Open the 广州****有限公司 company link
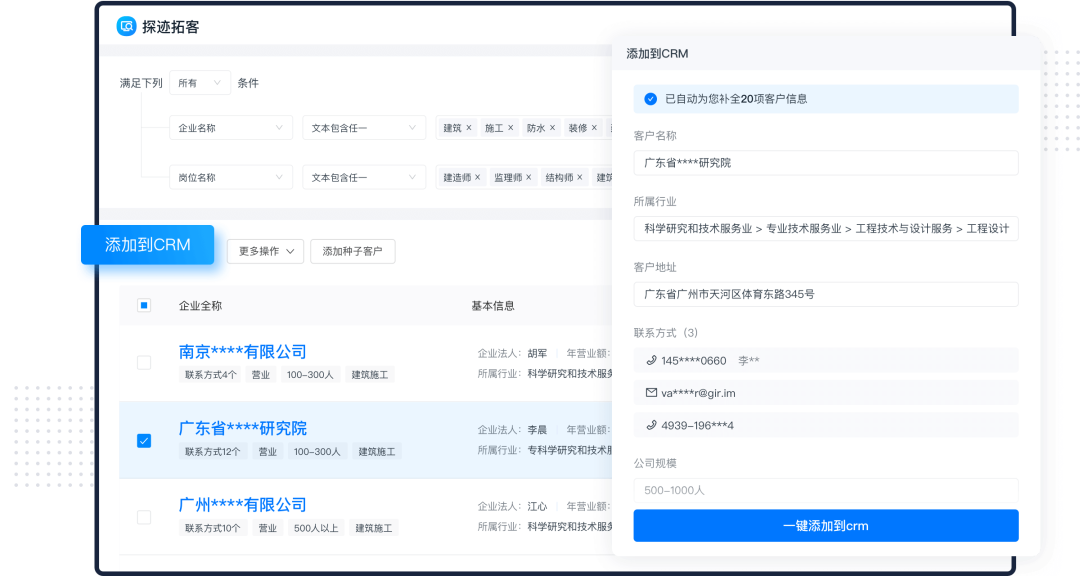Image resolution: width=1080 pixels, height=576 pixels. point(243,505)
